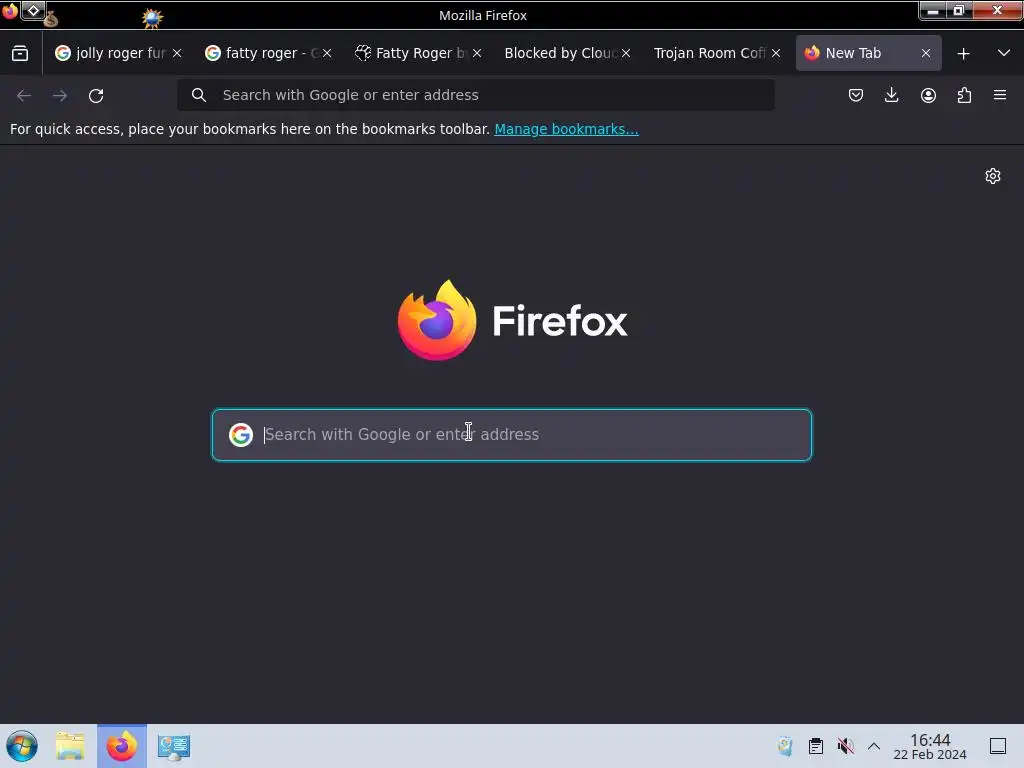
Task: Open the Extensions panel
Action: pos(964,95)
